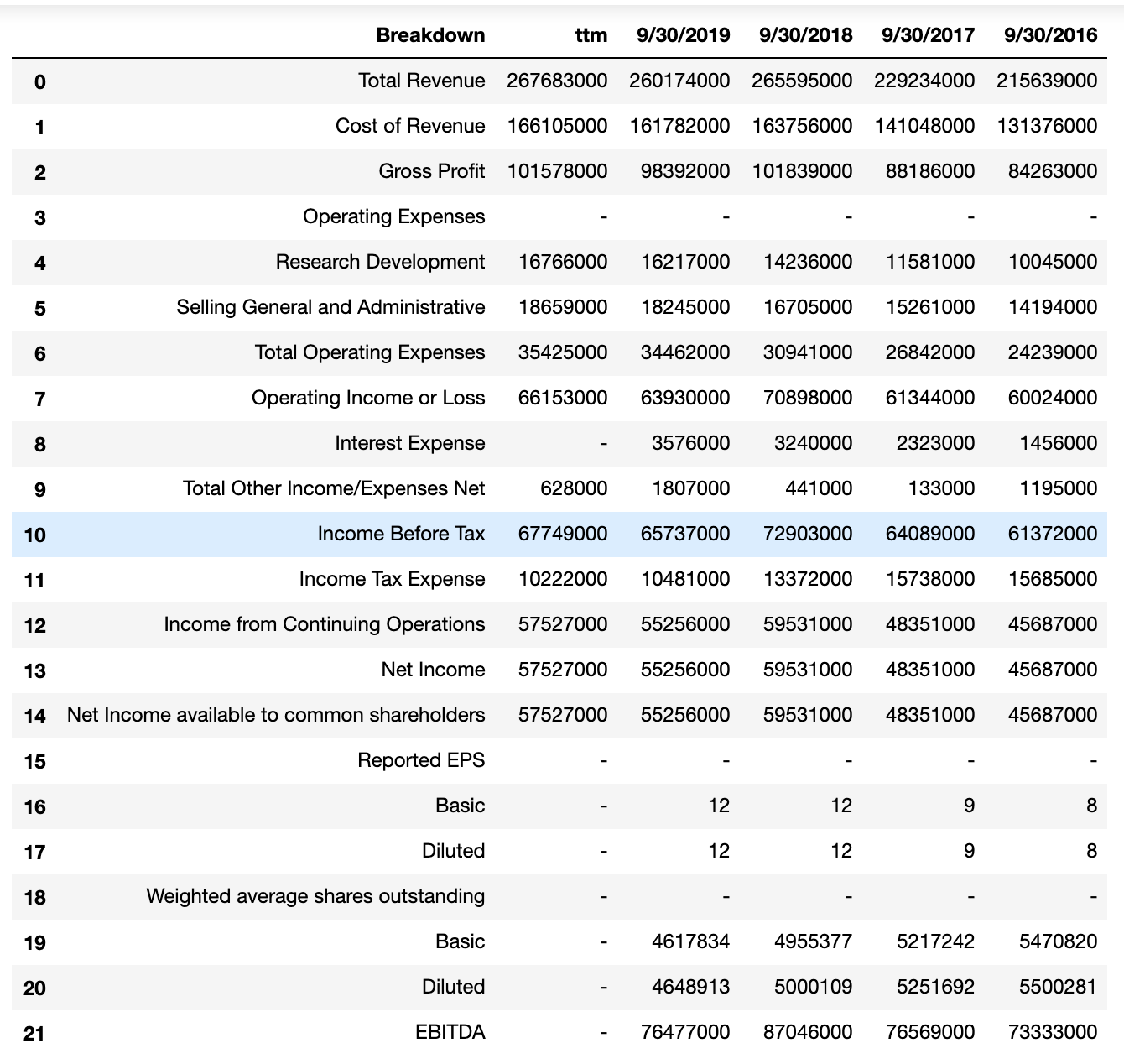
Task: Click the Total Revenue row label
Action: pyautogui.click(x=422, y=81)
